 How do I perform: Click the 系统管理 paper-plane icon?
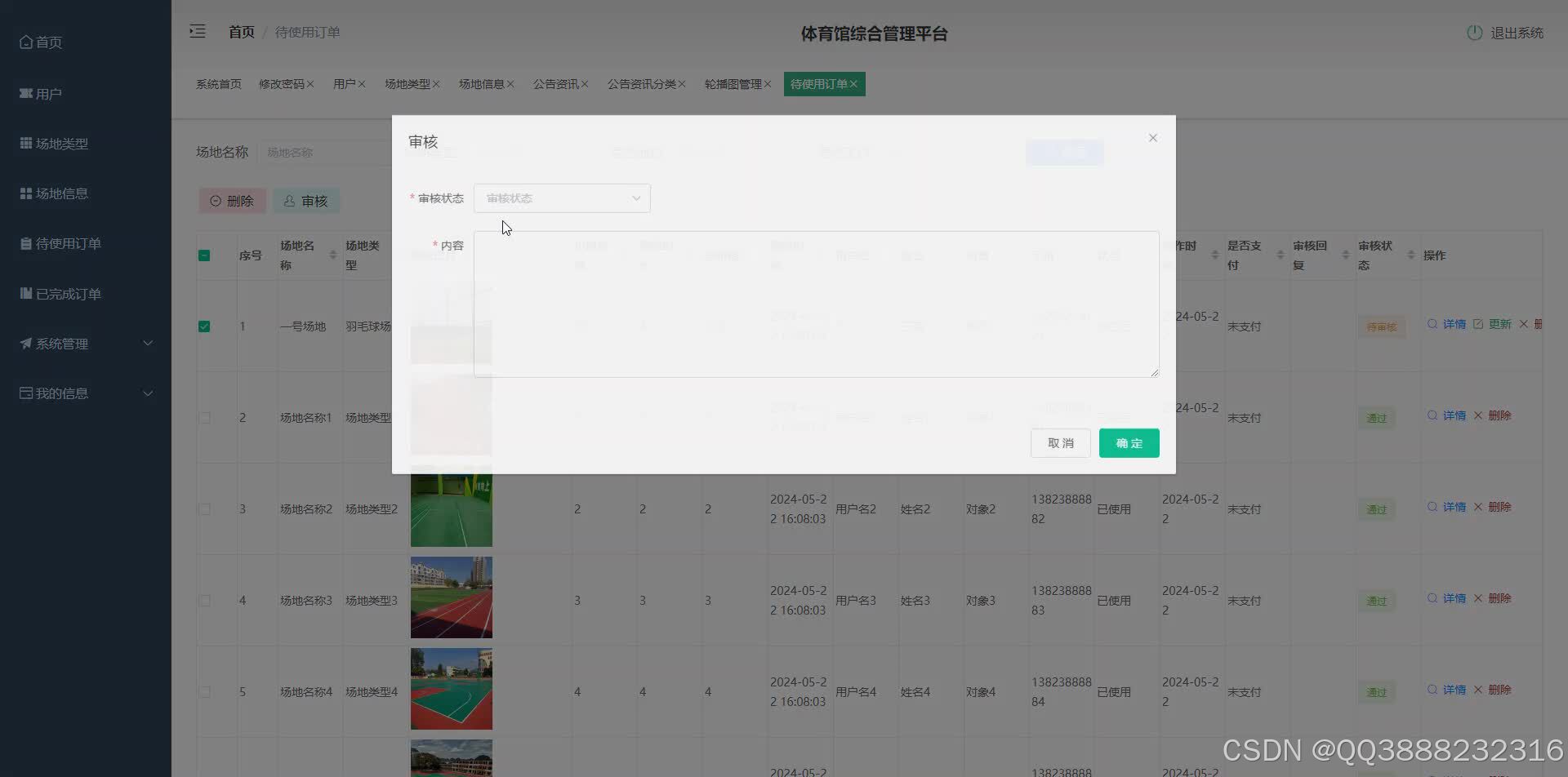[x=26, y=344]
